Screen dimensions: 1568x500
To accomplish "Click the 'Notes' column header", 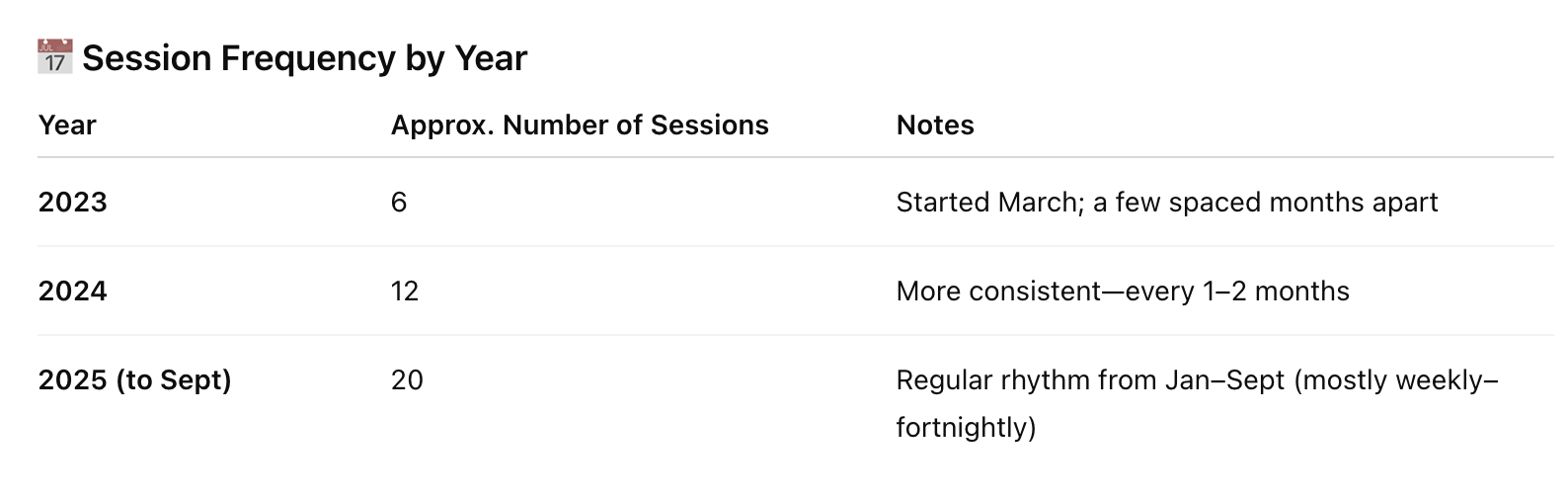I will tap(935, 125).
